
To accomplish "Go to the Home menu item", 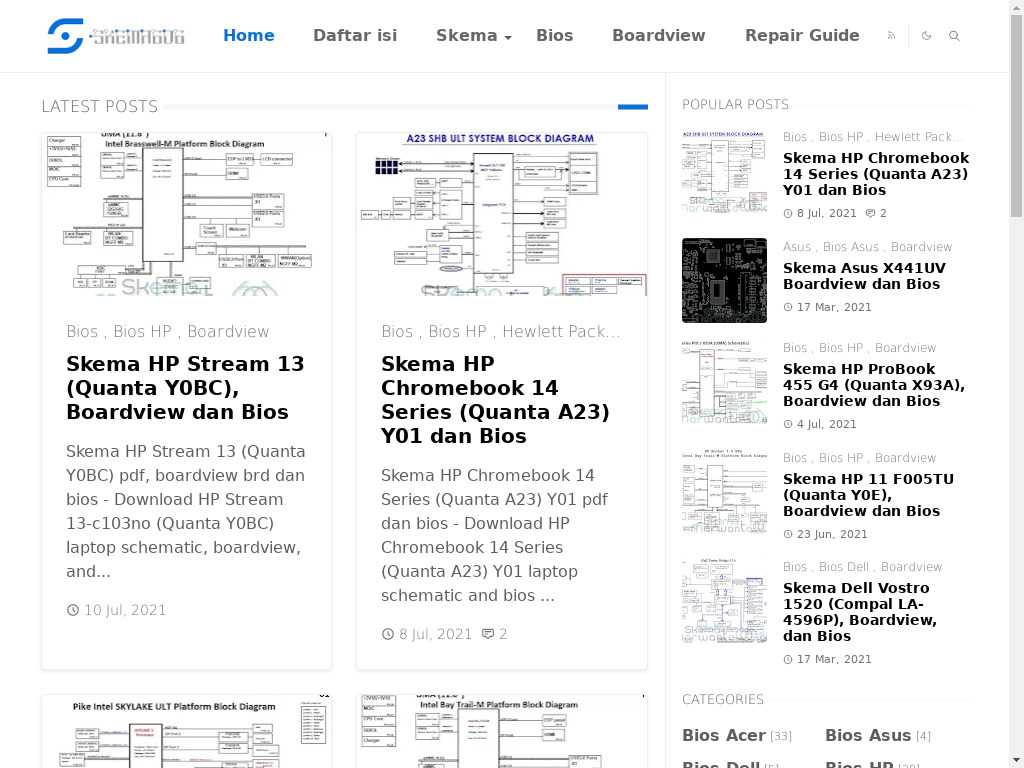I will 249,35.
